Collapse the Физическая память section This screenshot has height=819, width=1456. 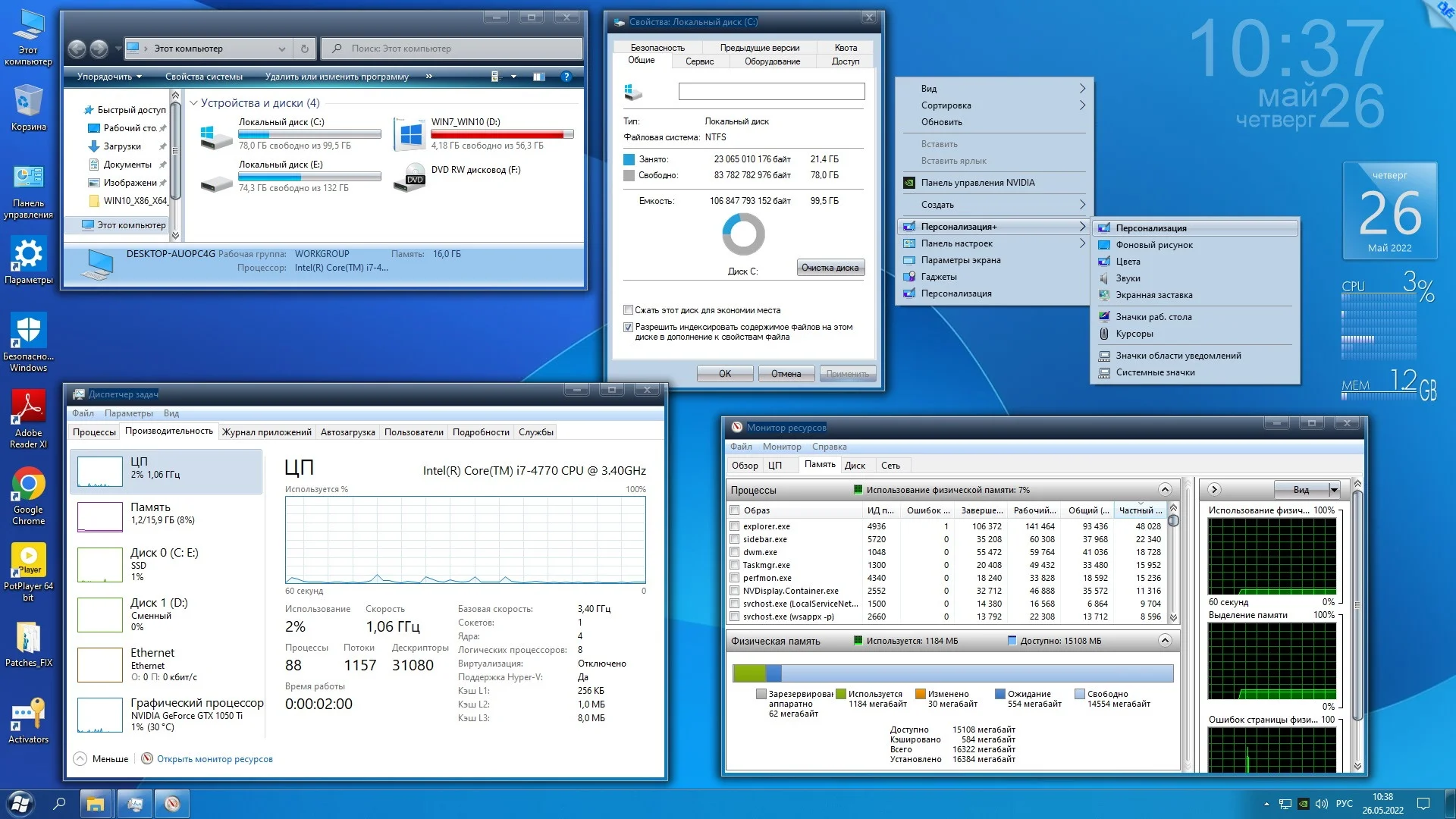1165,641
